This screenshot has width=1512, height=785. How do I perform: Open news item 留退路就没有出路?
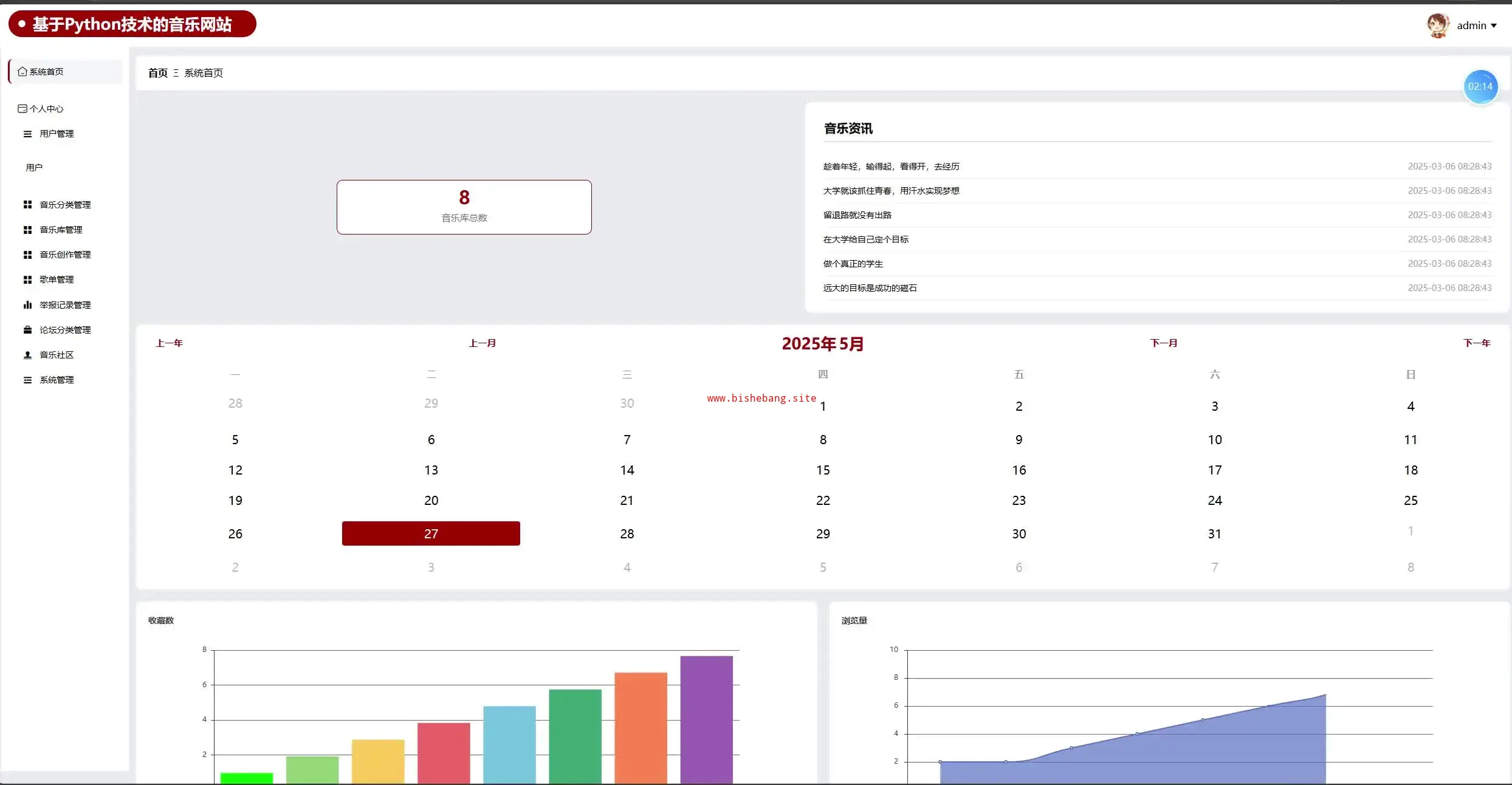click(857, 215)
